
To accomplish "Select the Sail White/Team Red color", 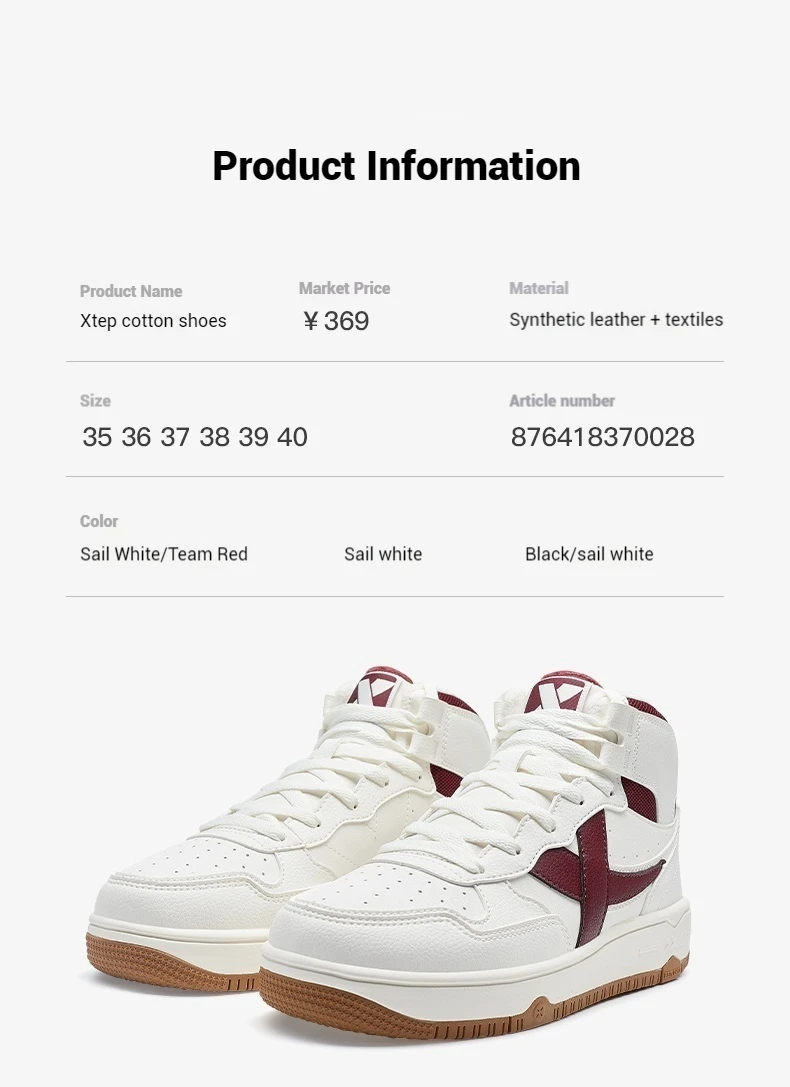I will point(164,554).
